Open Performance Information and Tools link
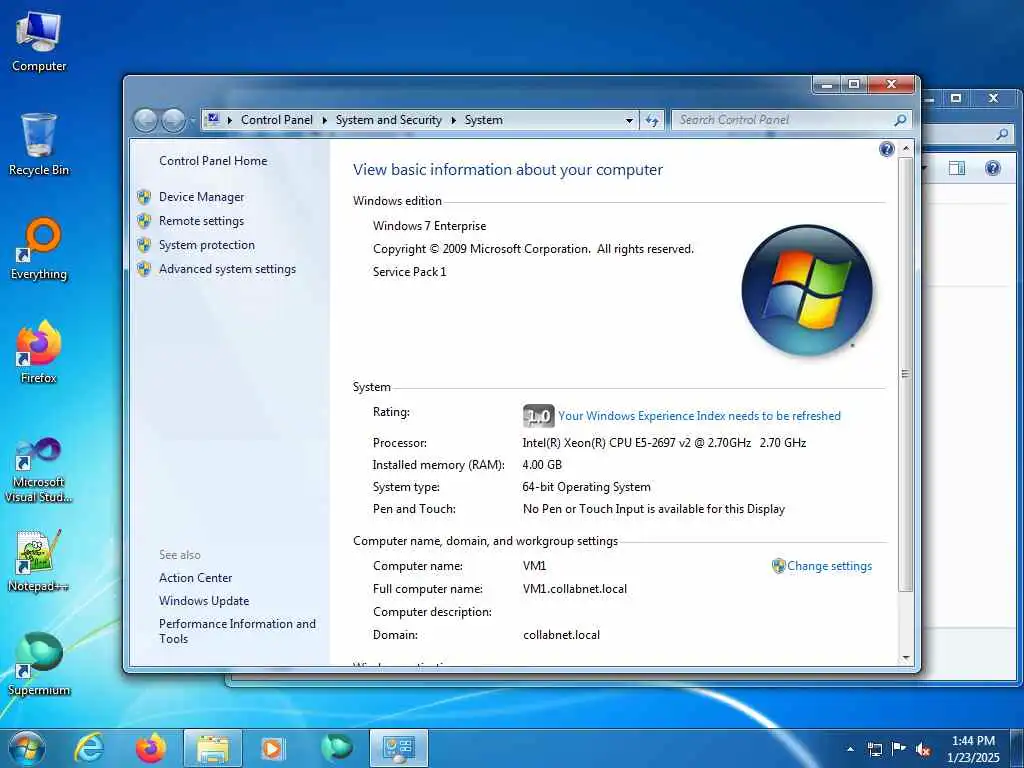Viewport: 1024px width, 768px height. point(237,632)
